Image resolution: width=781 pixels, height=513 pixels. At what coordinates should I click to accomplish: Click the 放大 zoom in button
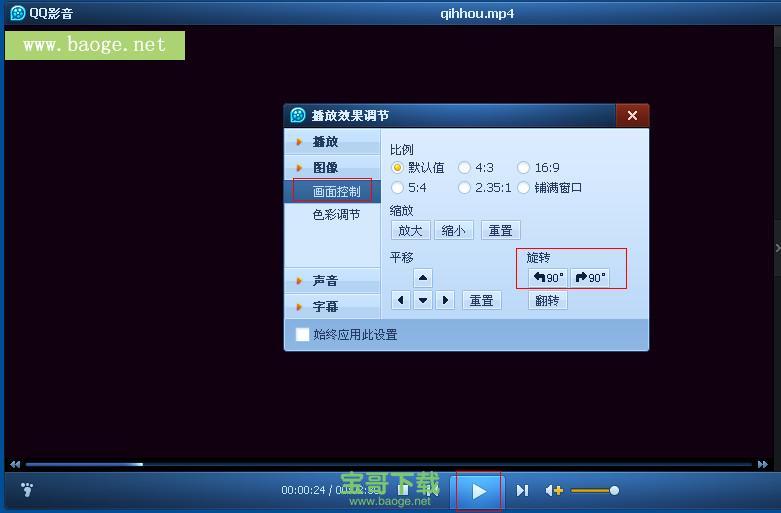pyautogui.click(x=410, y=231)
